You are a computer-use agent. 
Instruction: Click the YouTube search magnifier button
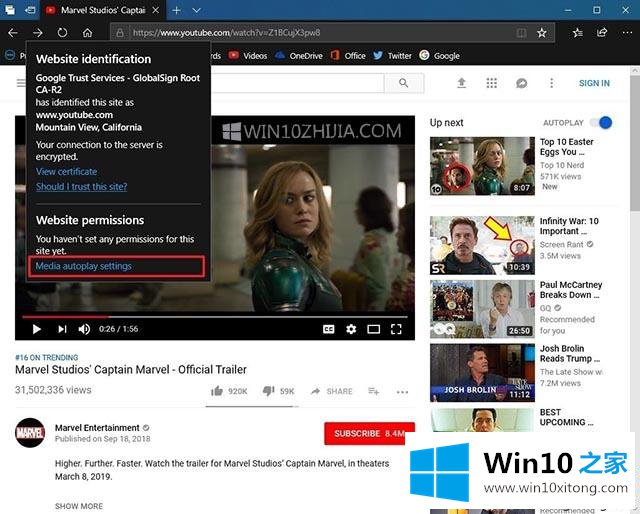point(404,83)
